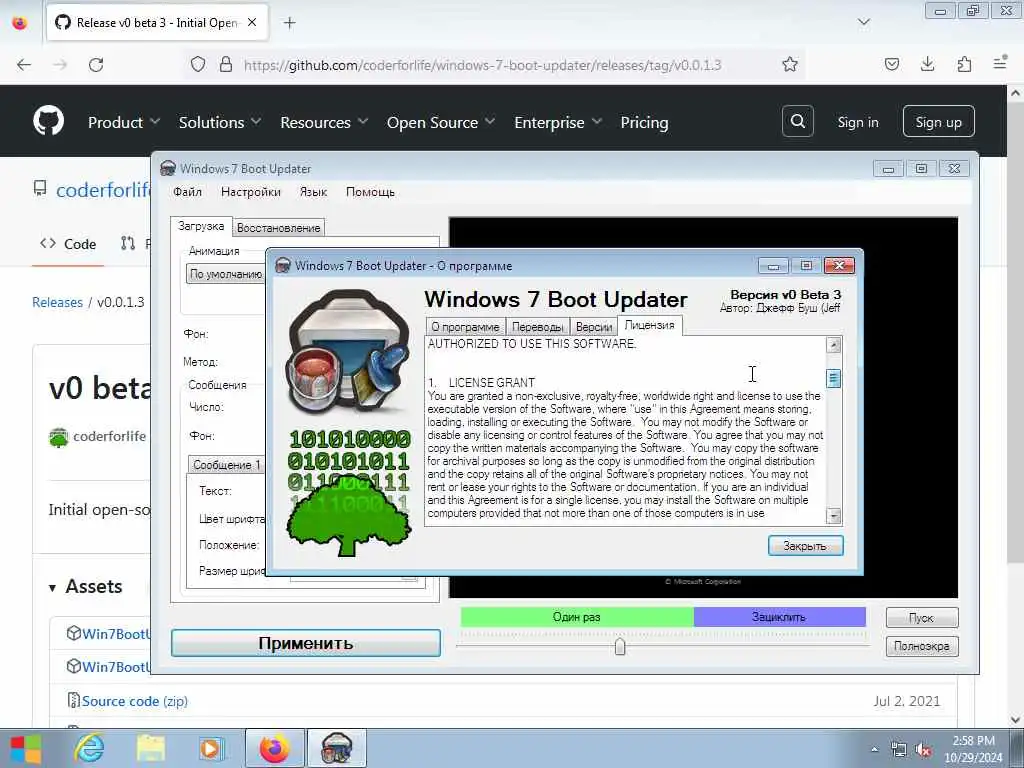Switch to Восстановление tab

coord(278,227)
